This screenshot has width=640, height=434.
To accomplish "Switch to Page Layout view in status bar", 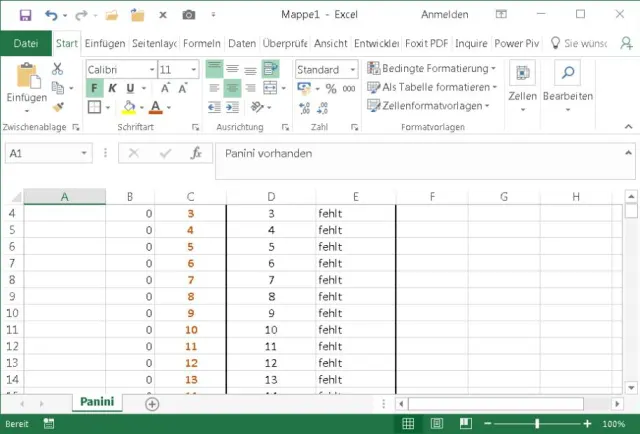I will [x=436, y=424].
